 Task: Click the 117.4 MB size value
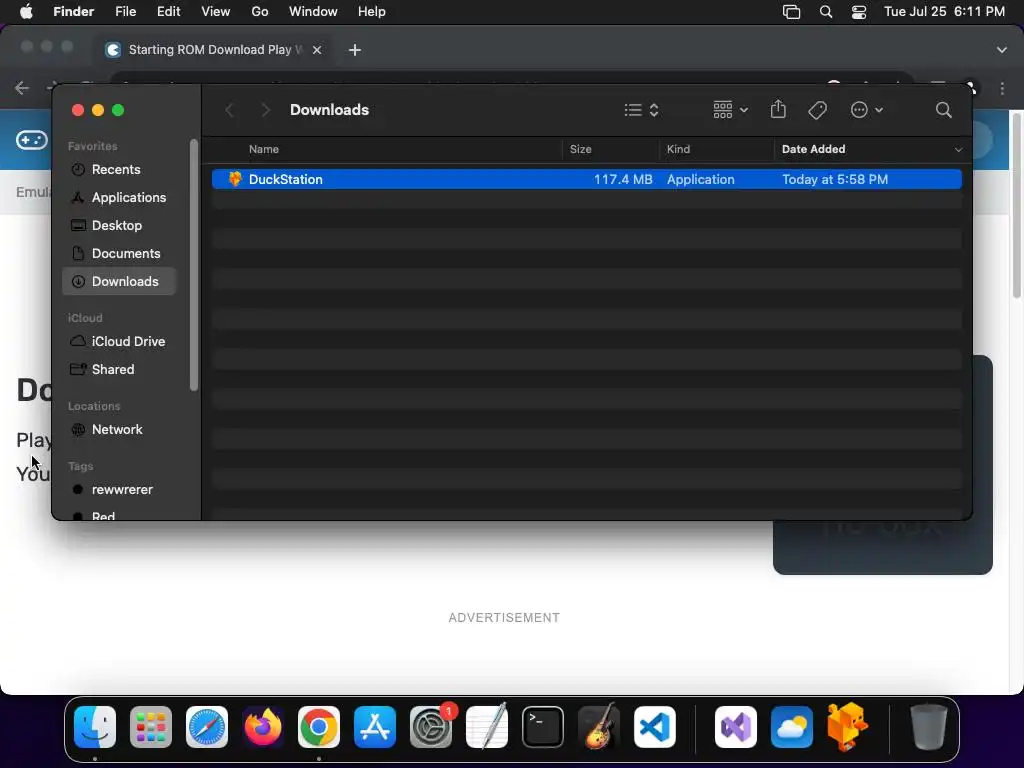623,180
